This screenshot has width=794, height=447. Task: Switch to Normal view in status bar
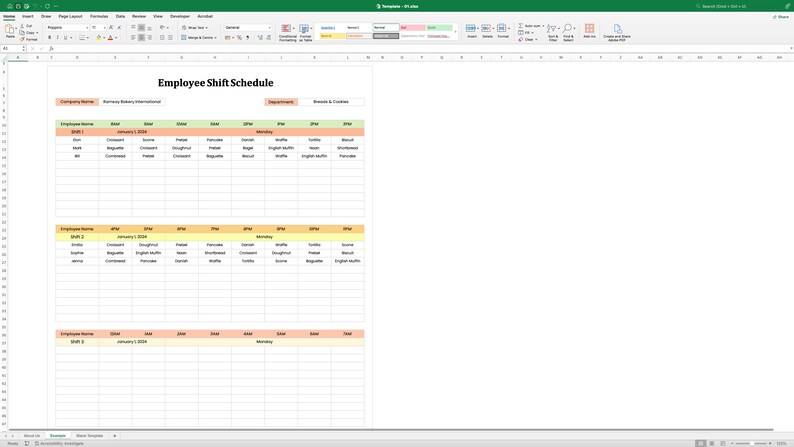700,443
